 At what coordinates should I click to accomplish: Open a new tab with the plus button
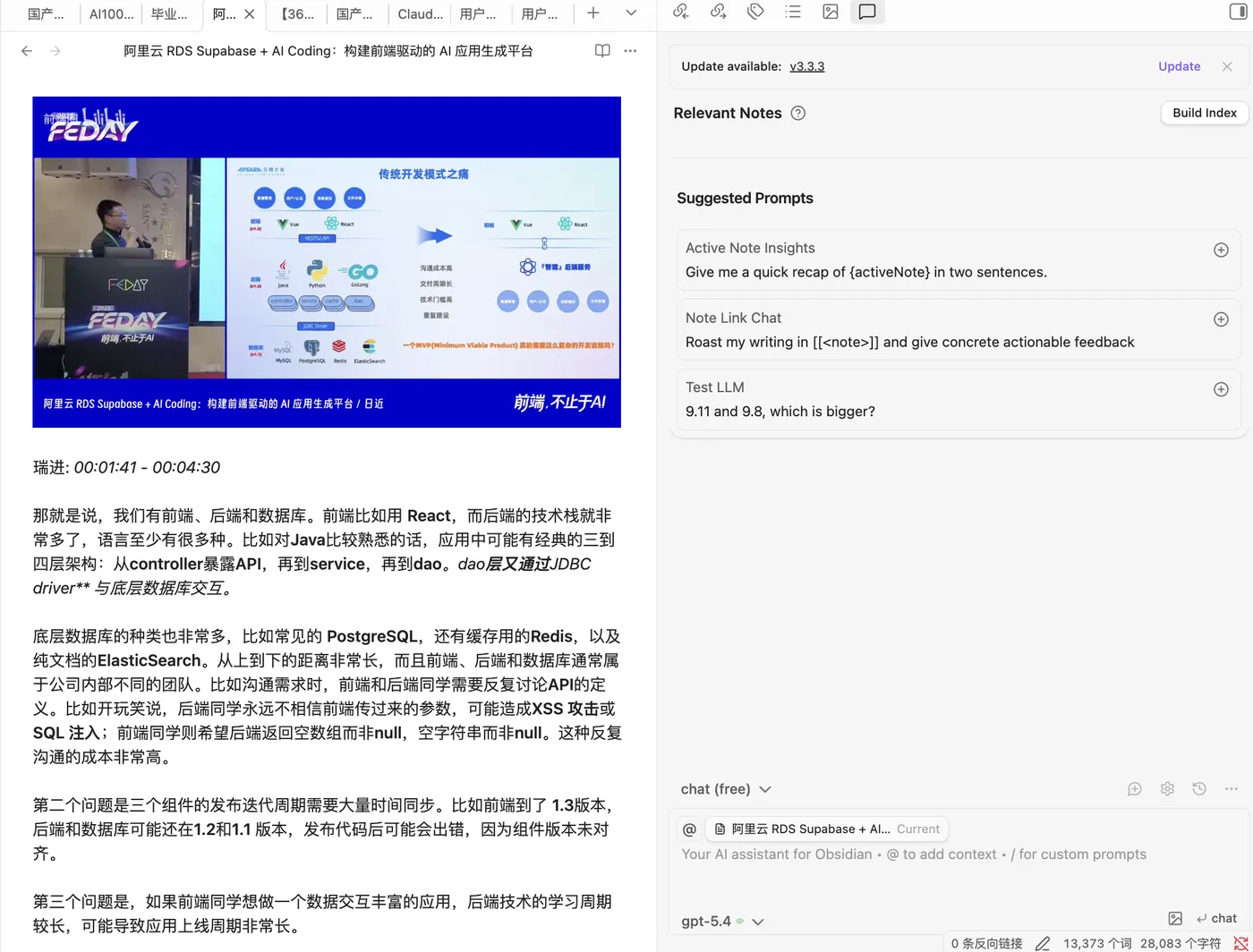coord(593,13)
